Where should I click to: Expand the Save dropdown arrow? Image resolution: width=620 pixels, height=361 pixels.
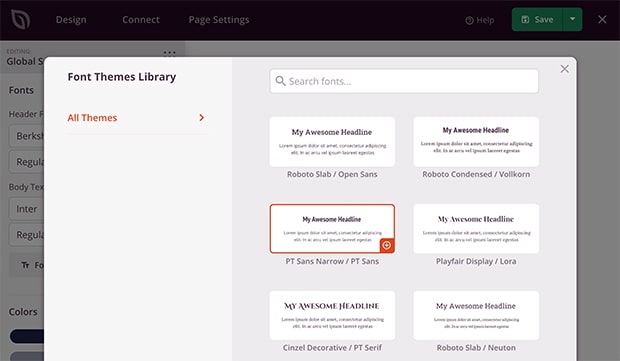573,19
